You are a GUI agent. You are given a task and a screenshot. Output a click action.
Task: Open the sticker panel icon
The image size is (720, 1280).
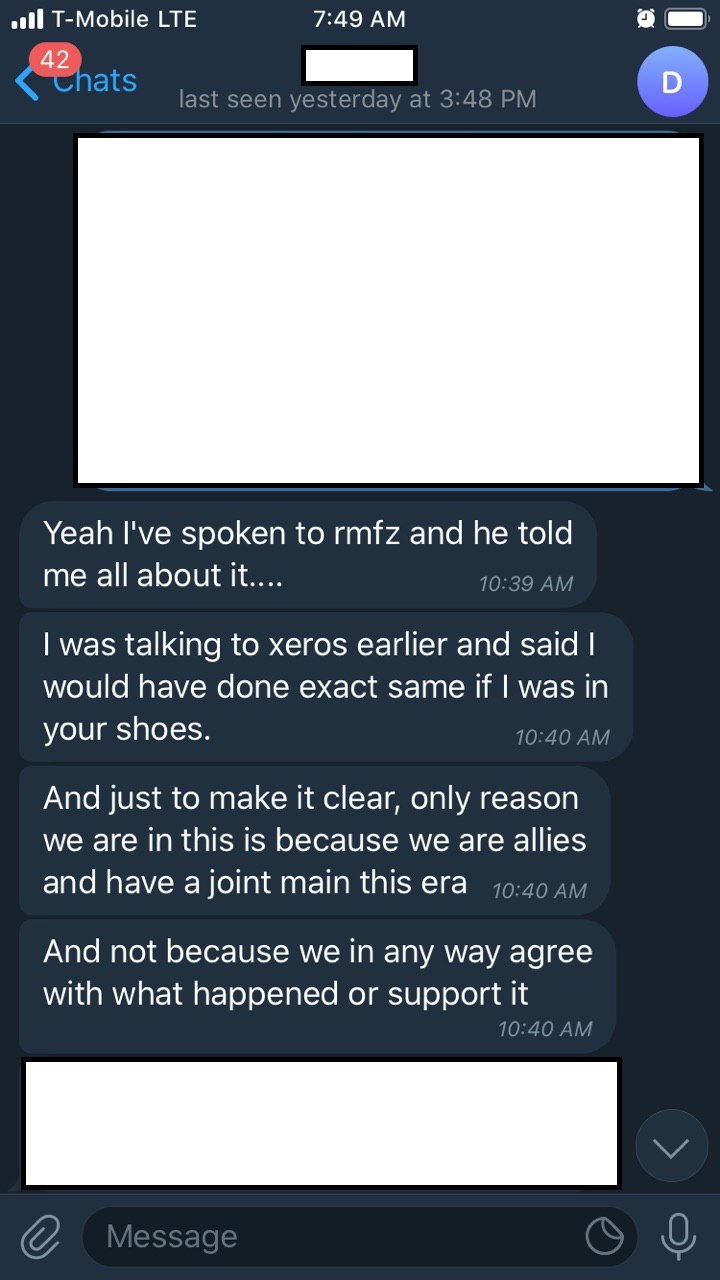tap(604, 1237)
